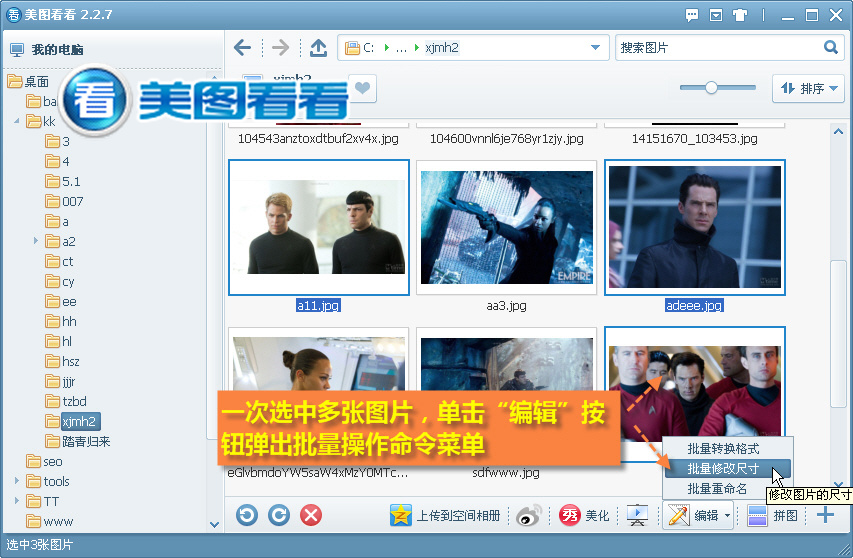The image size is (853, 558).
Task: Go back with the left arrow
Action: (242, 48)
